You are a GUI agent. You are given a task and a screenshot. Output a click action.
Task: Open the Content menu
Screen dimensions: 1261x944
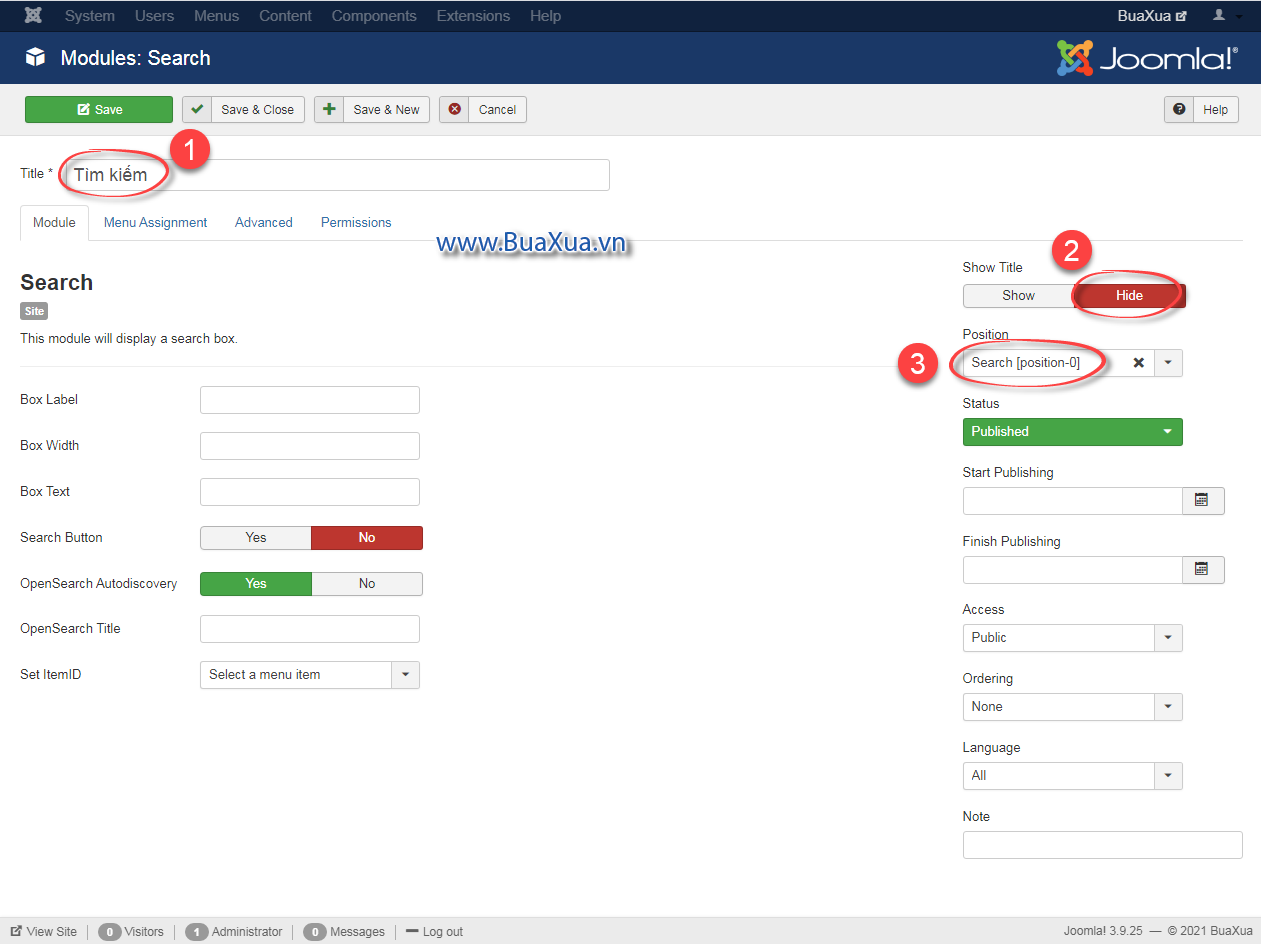(x=285, y=16)
